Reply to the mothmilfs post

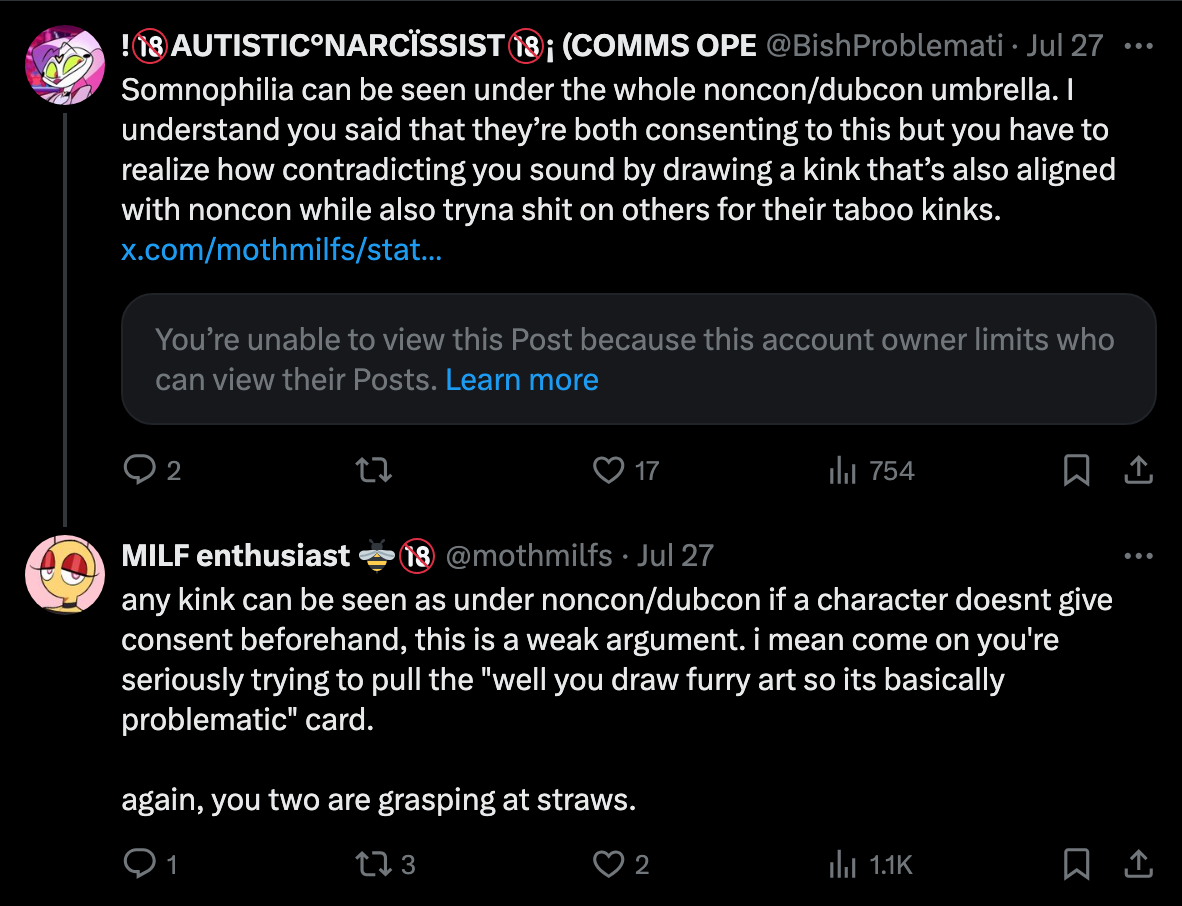point(138,864)
